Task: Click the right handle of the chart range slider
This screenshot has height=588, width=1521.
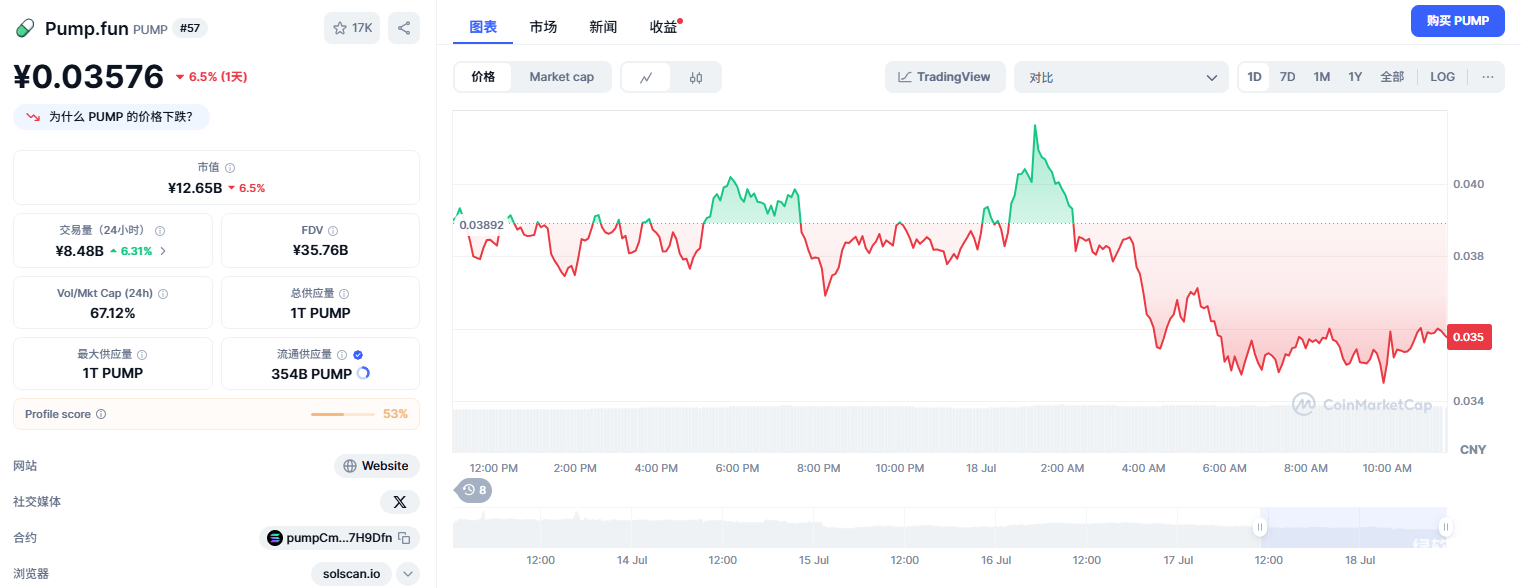Action: pyautogui.click(x=1445, y=527)
